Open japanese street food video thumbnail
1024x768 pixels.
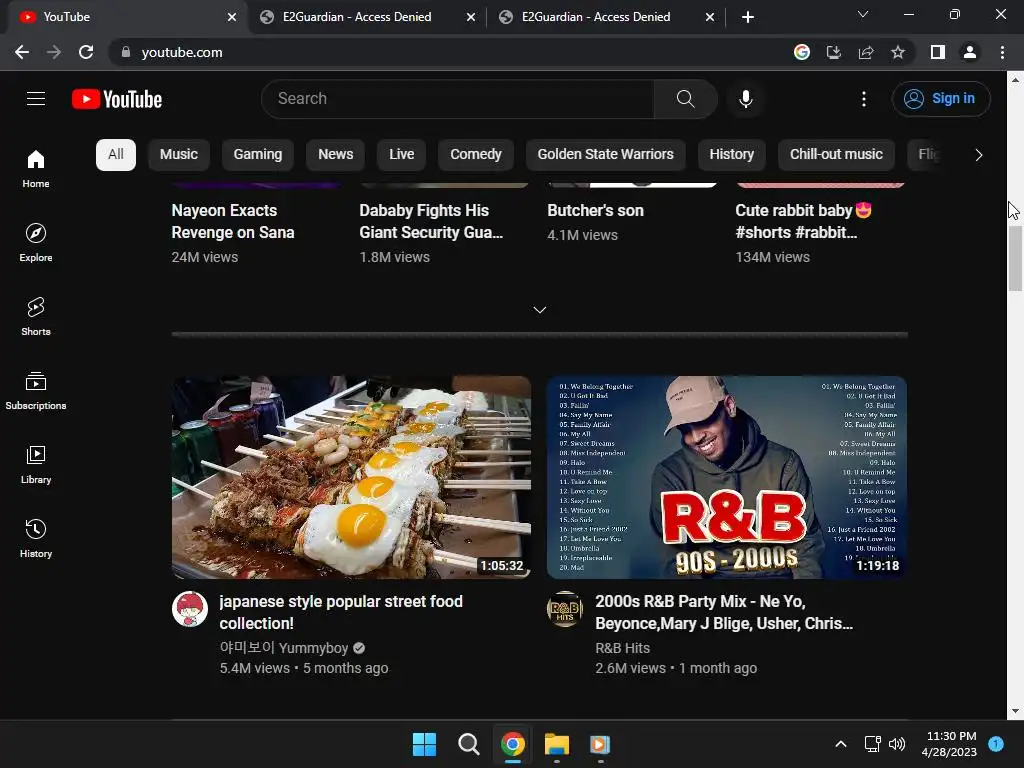[x=351, y=477]
